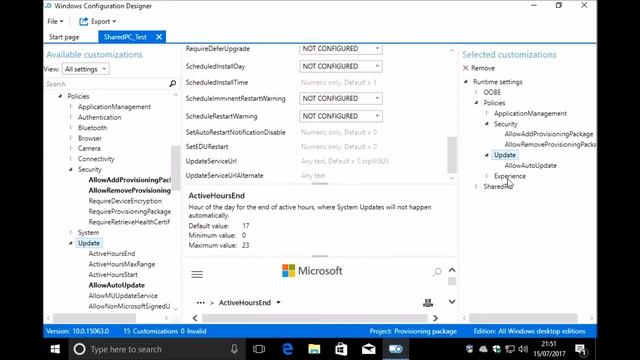Open the Export menu

tap(98, 21)
